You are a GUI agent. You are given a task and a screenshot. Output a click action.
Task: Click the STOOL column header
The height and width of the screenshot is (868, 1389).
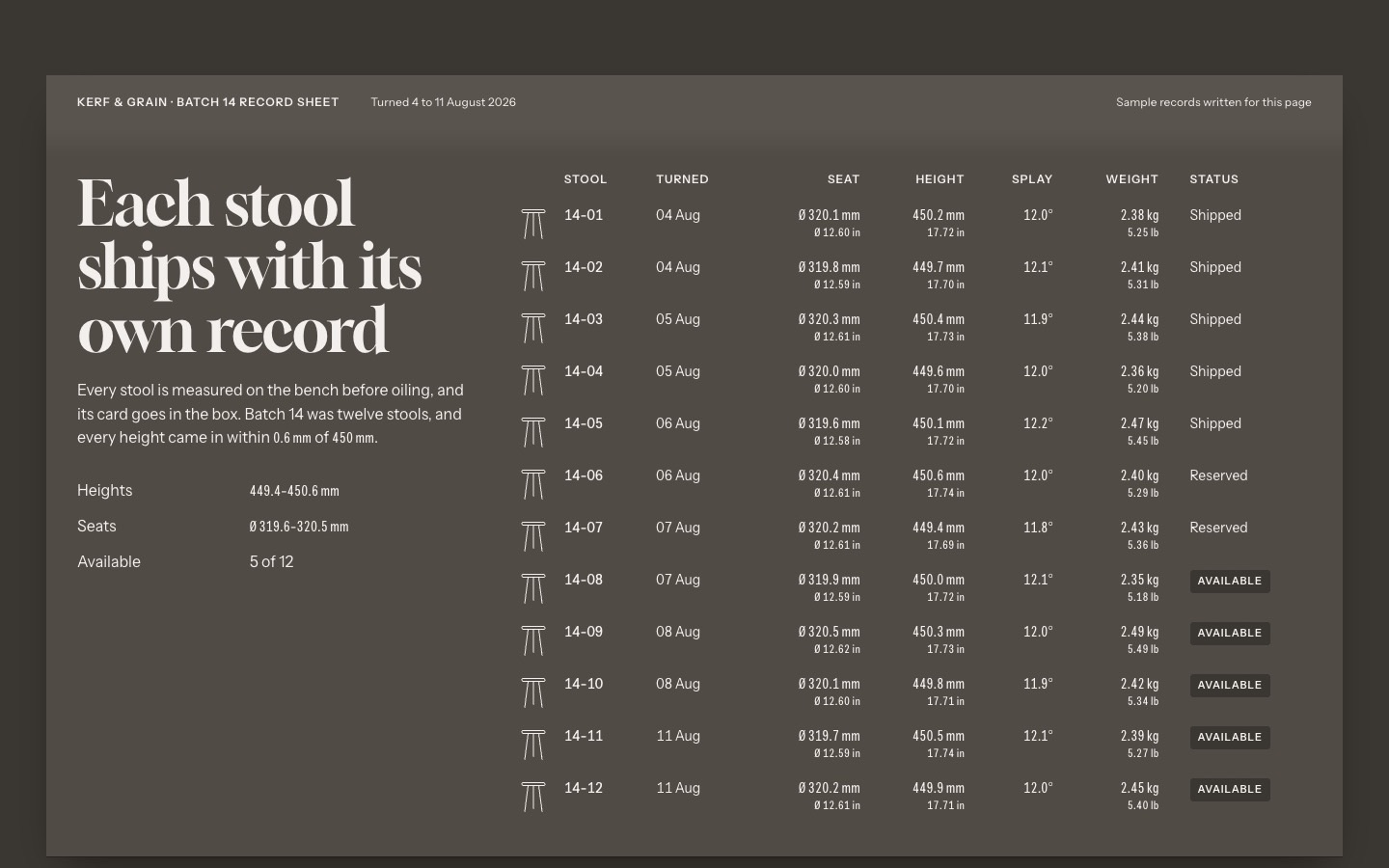click(586, 179)
